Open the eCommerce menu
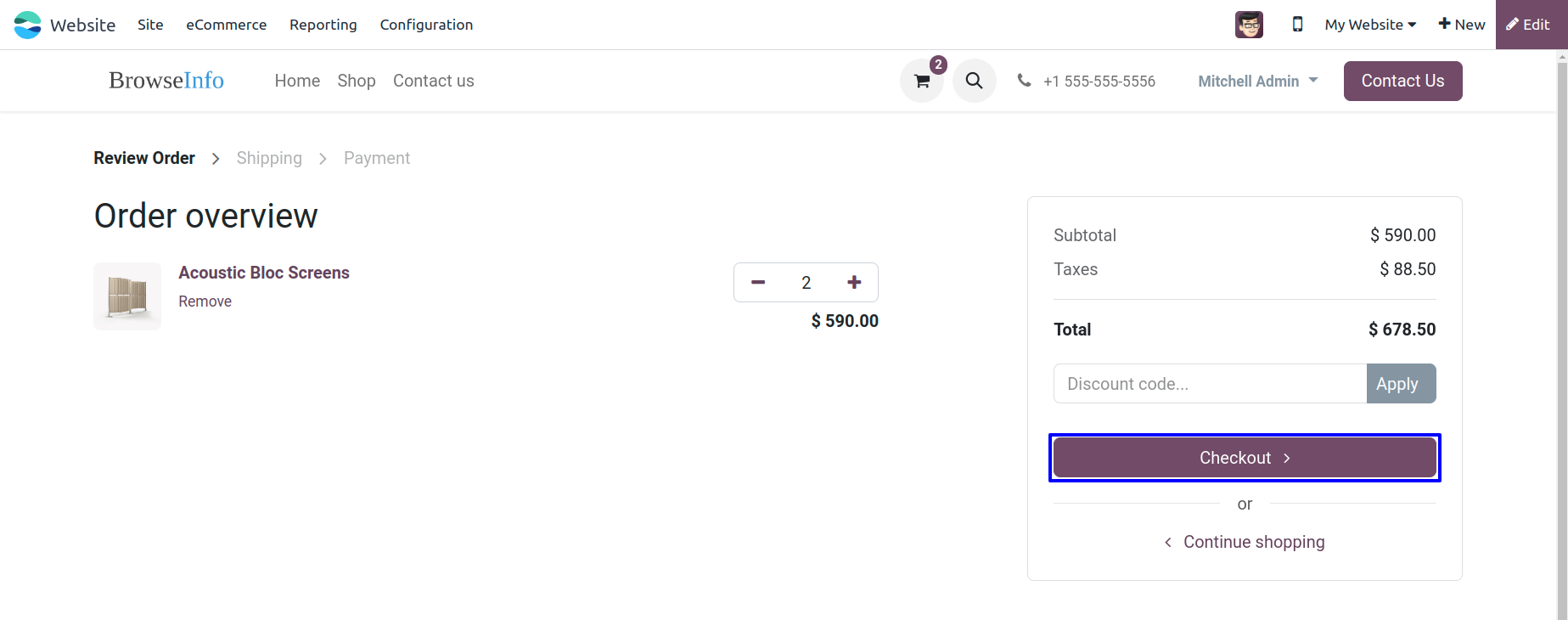 point(226,25)
